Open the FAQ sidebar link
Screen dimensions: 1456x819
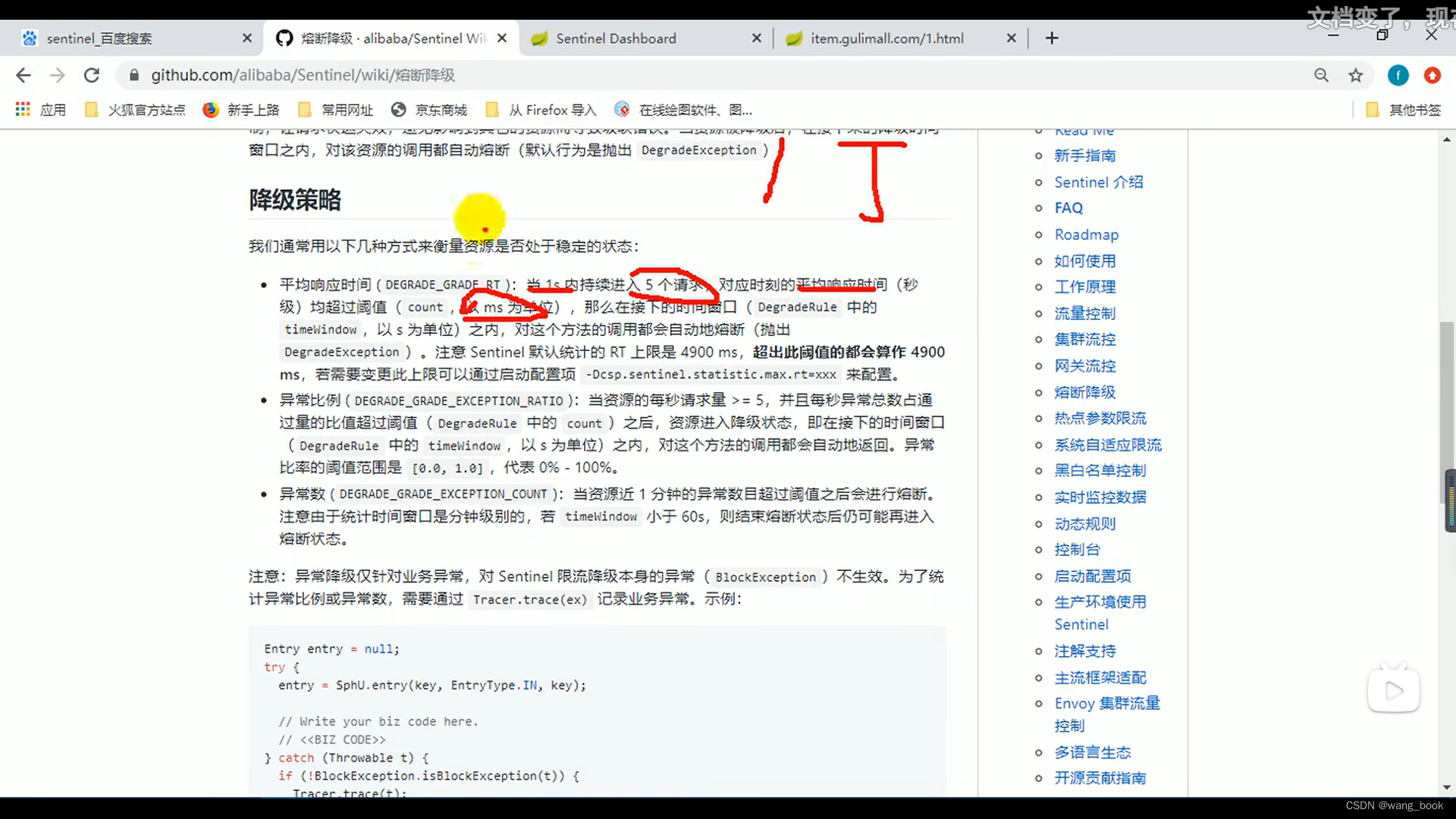coord(1068,207)
